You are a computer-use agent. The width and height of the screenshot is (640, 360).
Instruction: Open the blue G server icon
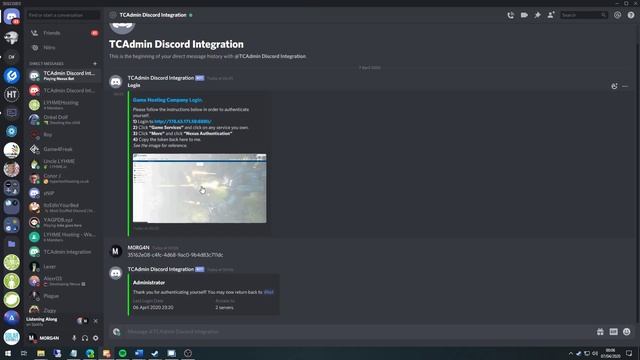pos(11,76)
